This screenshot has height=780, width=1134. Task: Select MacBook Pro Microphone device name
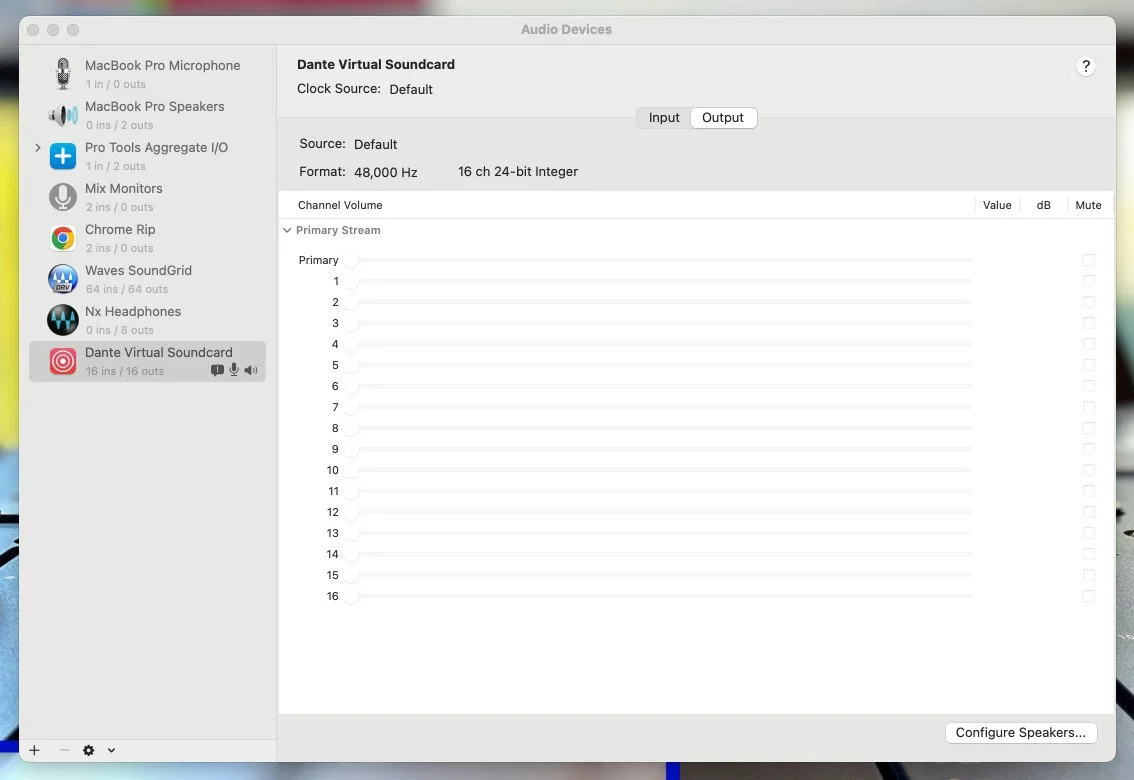[x=163, y=65]
